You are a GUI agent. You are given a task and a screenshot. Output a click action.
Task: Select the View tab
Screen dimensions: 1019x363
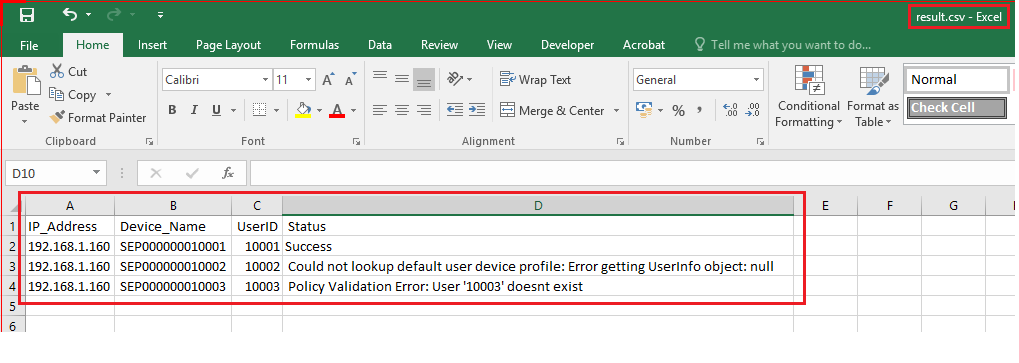point(499,45)
